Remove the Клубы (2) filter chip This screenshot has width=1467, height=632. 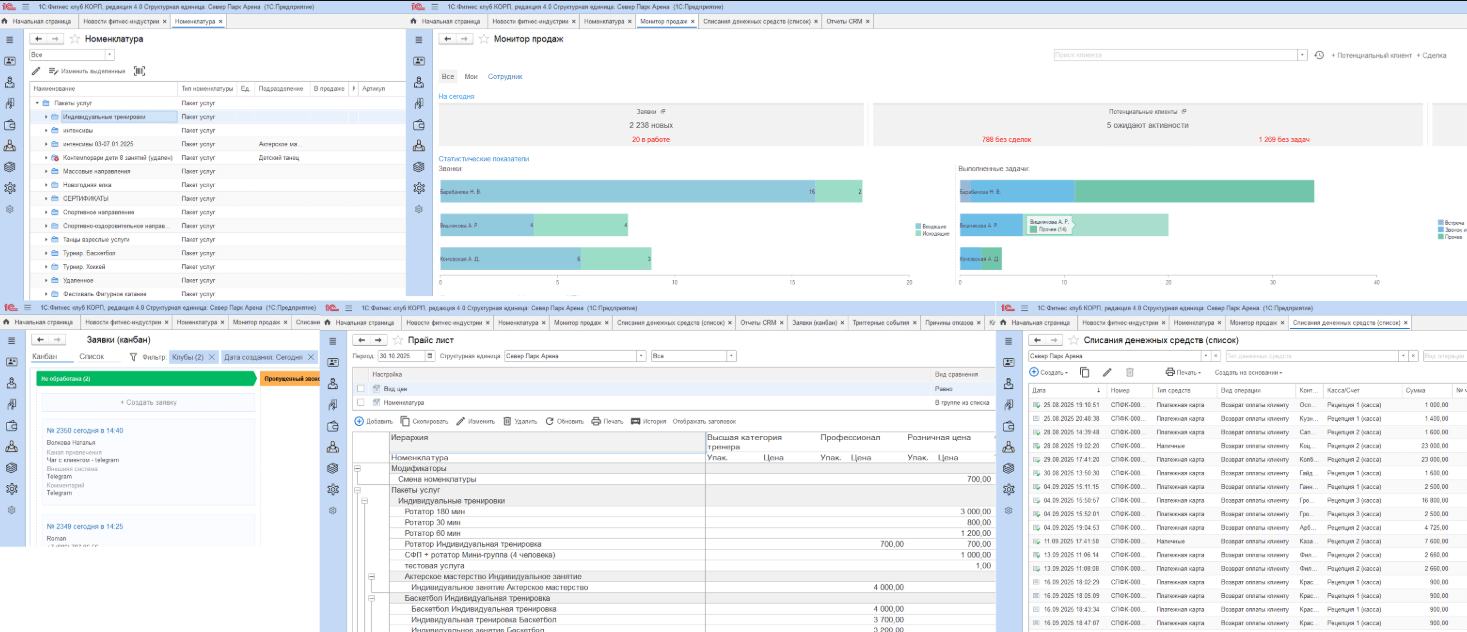click(213, 356)
